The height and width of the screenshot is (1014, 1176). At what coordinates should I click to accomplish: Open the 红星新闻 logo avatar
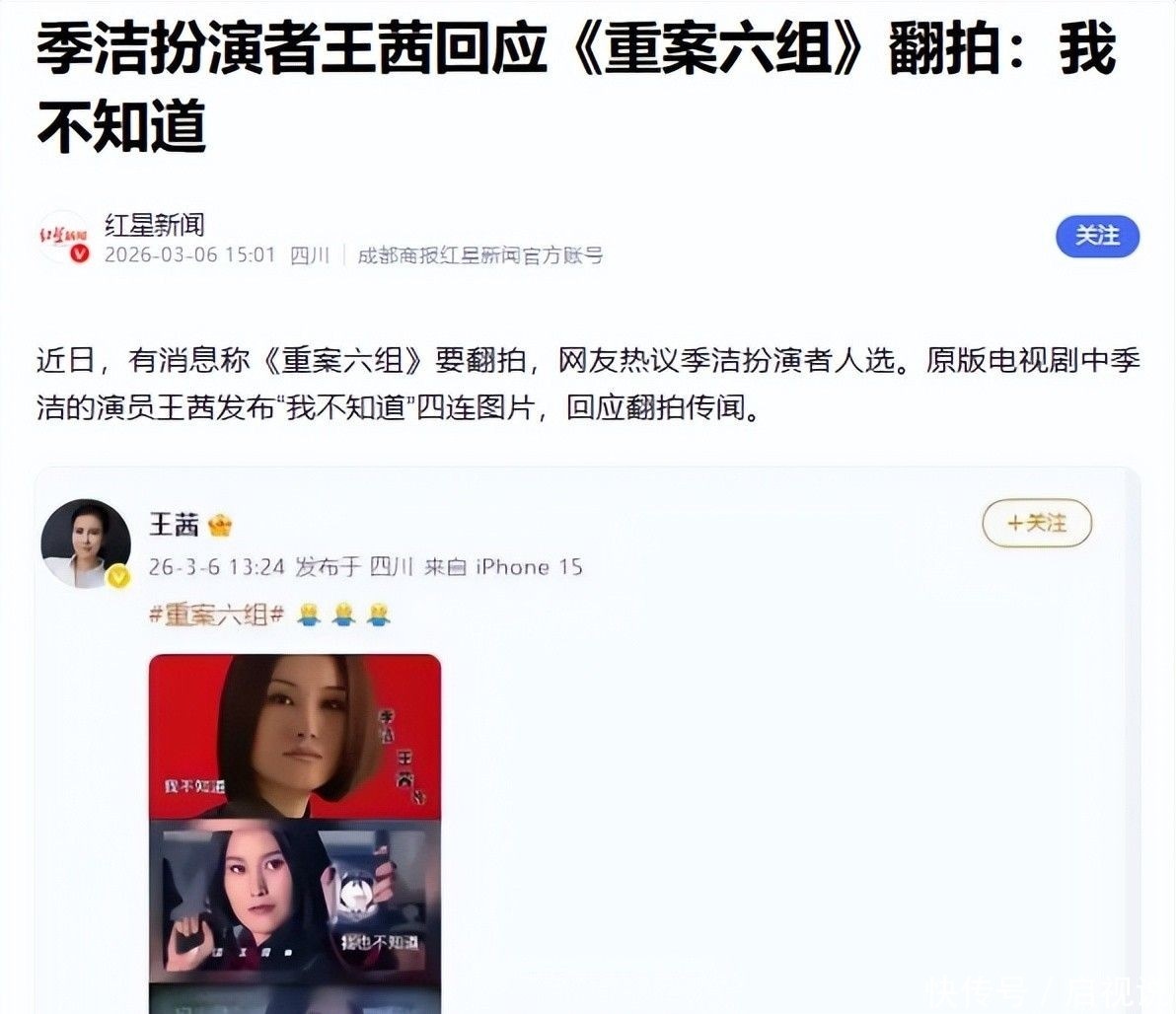pos(63,237)
